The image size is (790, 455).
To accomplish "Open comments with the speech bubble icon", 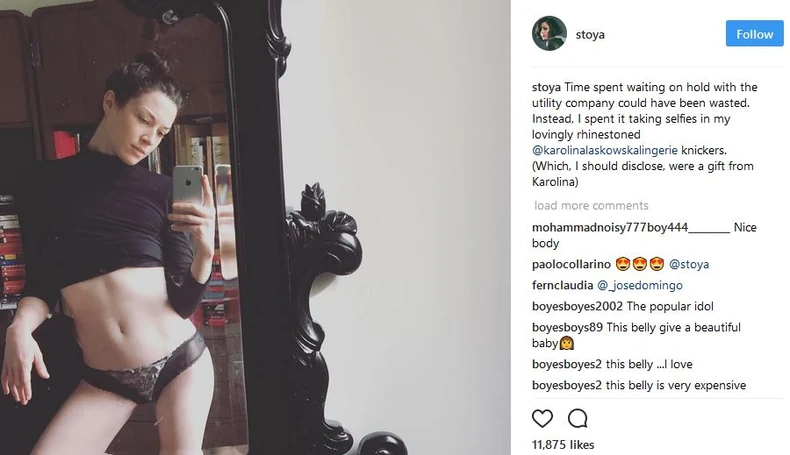I will click(x=577, y=418).
